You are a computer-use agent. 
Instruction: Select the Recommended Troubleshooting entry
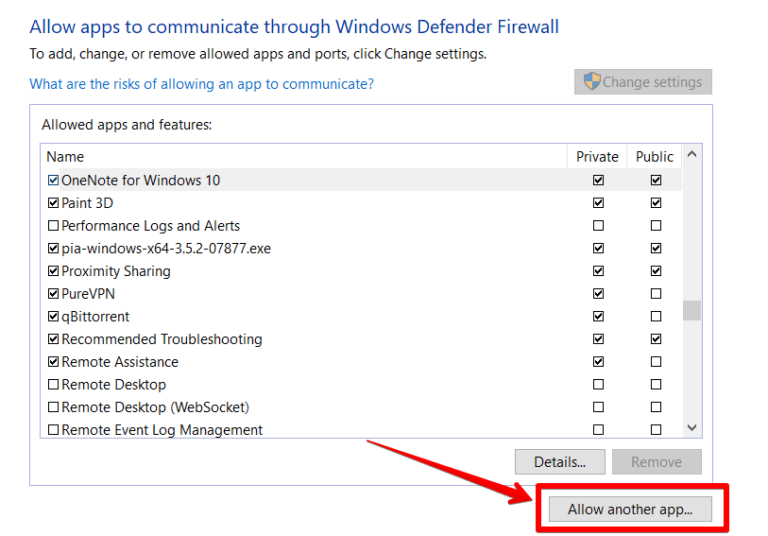pyautogui.click(x=162, y=340)
